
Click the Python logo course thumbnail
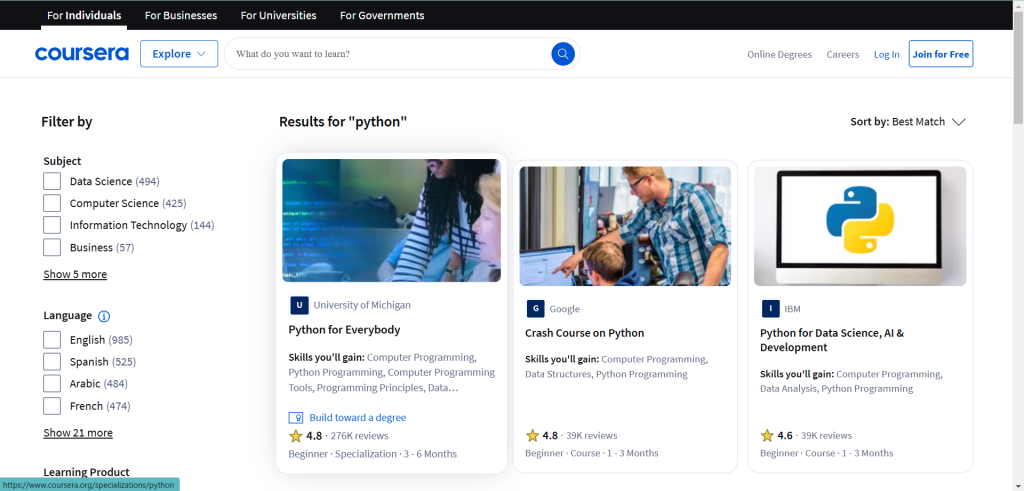point(860,226)
